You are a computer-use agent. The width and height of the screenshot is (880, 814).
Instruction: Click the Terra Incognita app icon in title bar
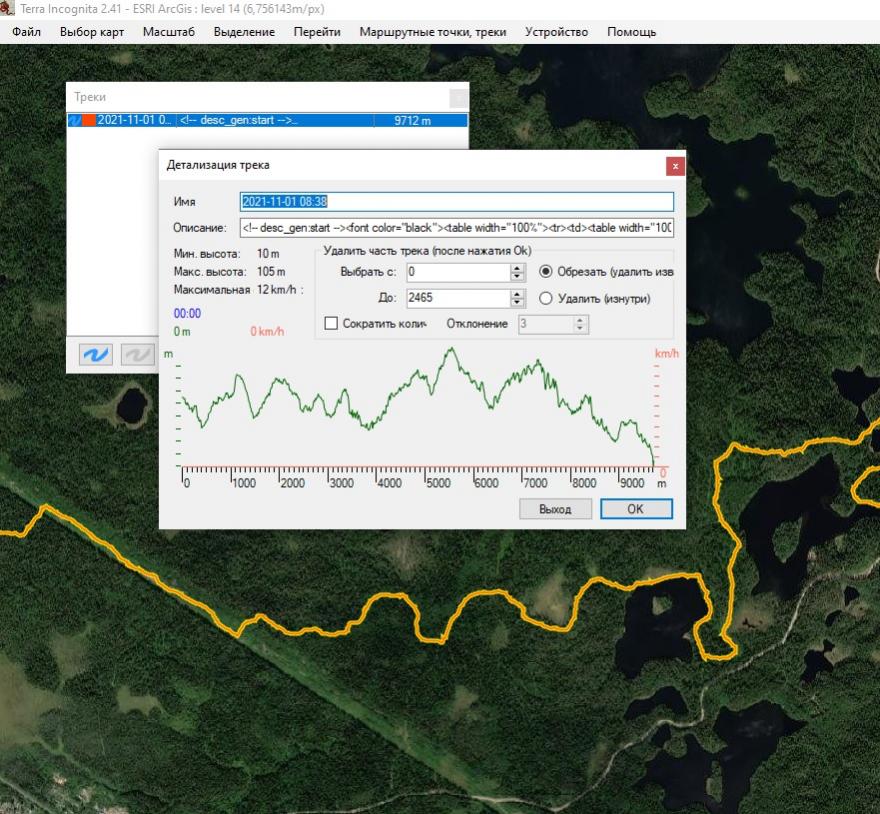10,9
